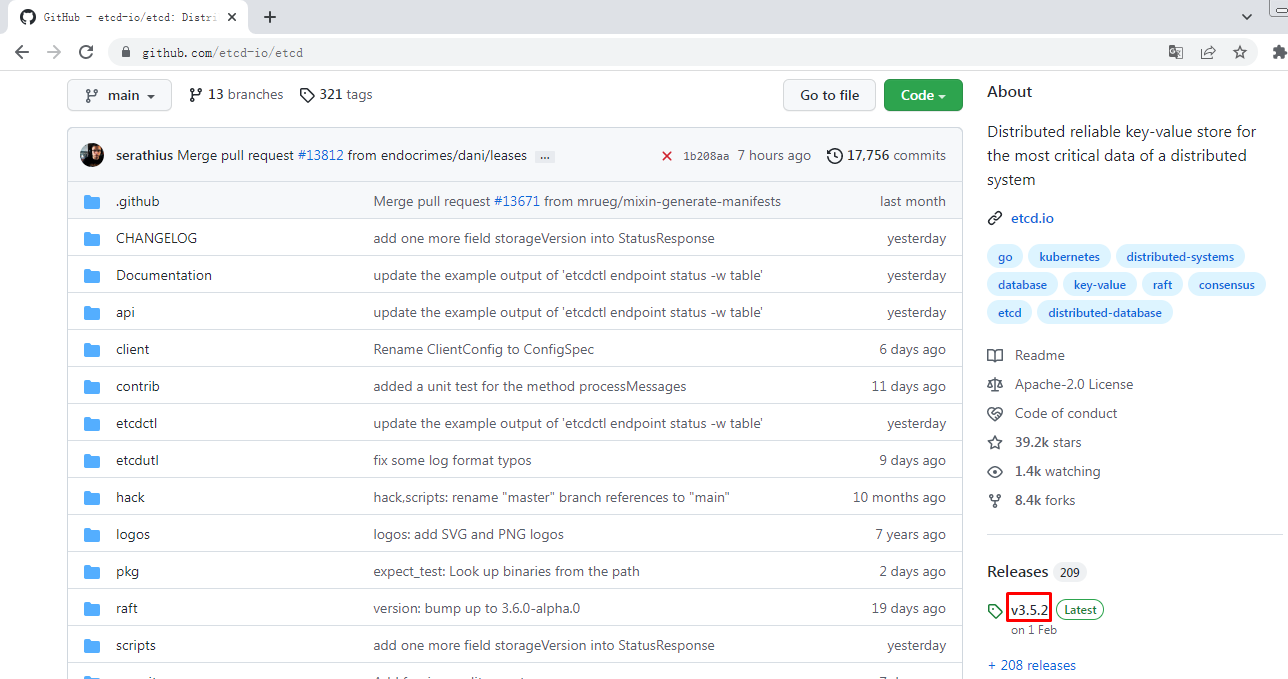Show the + 208 releases link
The width and height of the screenshot is (1288, 679).
[x=1032, y=666]
